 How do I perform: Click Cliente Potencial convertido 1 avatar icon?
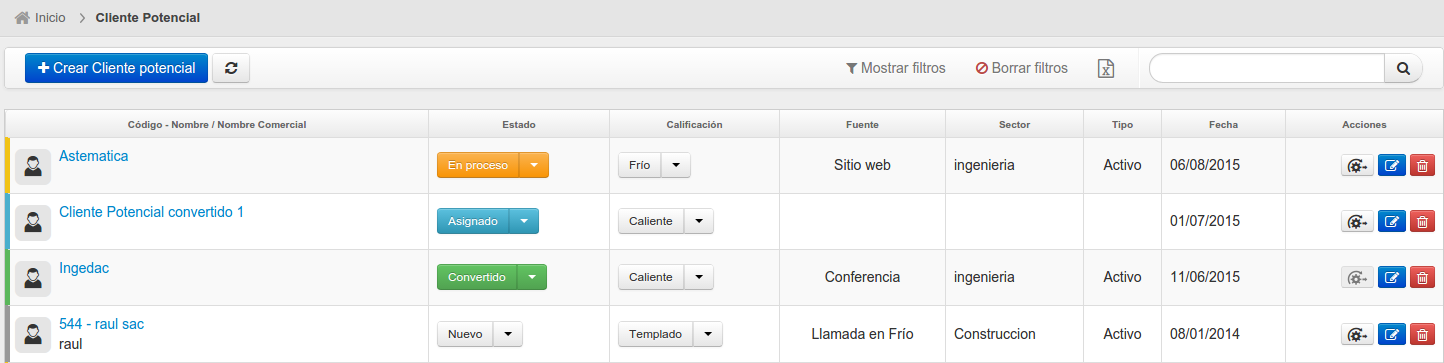[33, 223]
